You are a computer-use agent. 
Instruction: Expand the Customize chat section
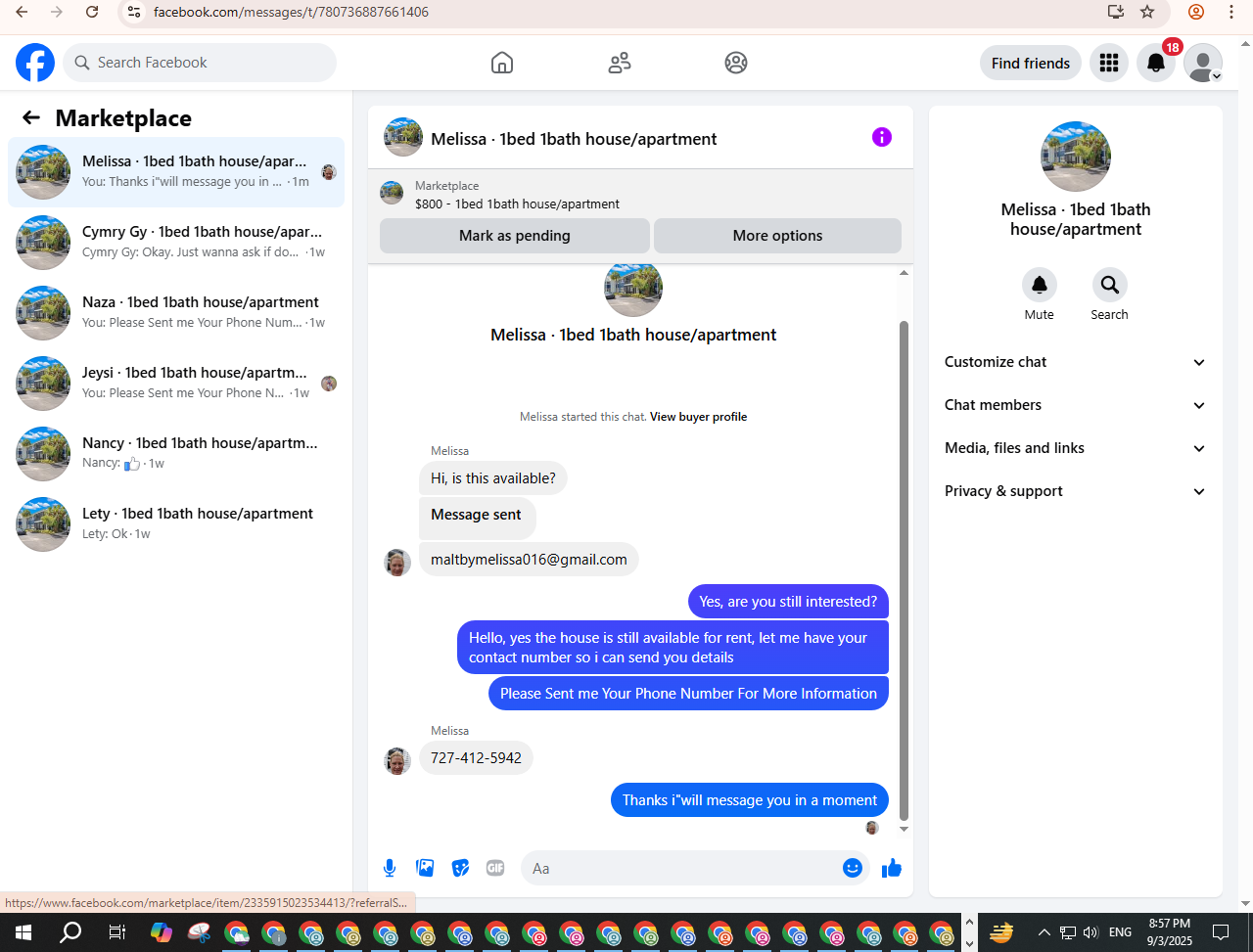click(x=1076, y=362)
